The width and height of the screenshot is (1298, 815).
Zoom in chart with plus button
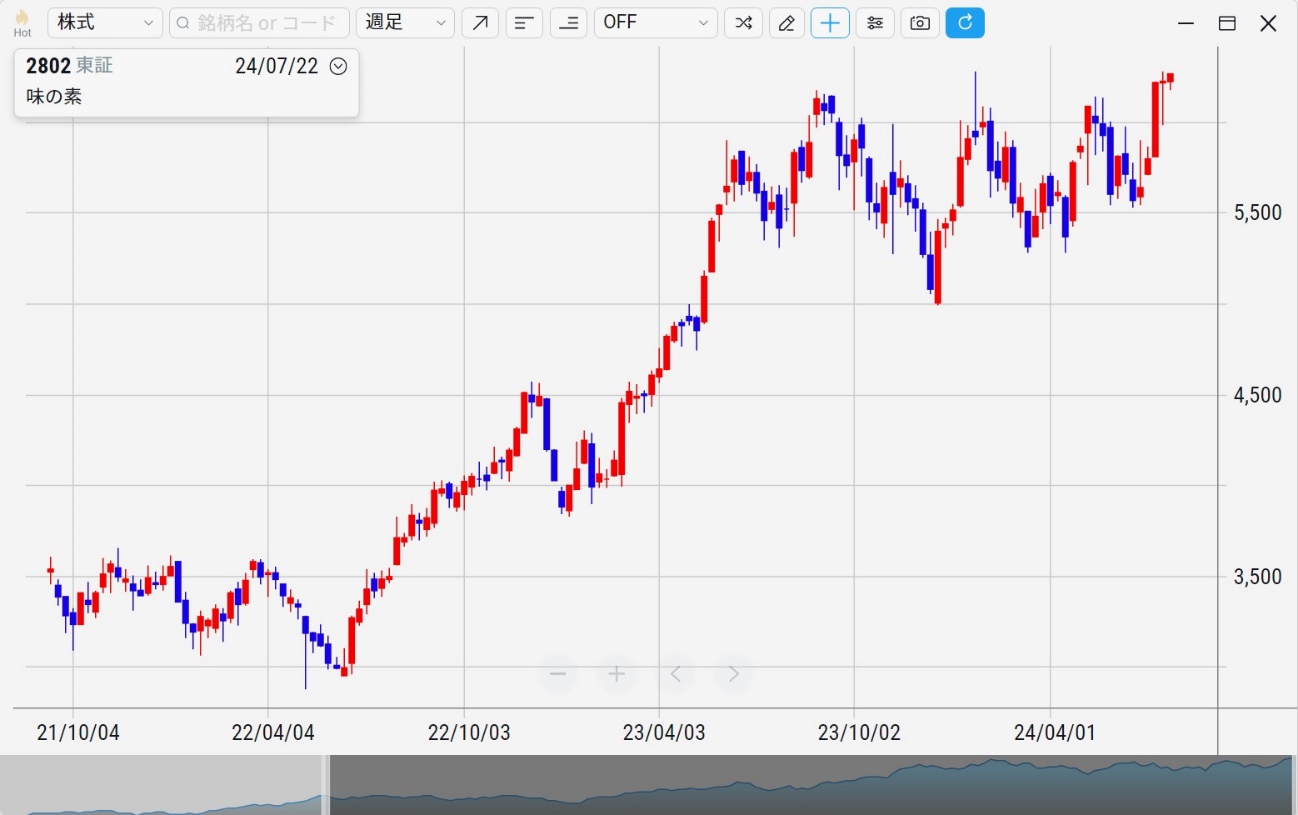(x=616, y=674)
